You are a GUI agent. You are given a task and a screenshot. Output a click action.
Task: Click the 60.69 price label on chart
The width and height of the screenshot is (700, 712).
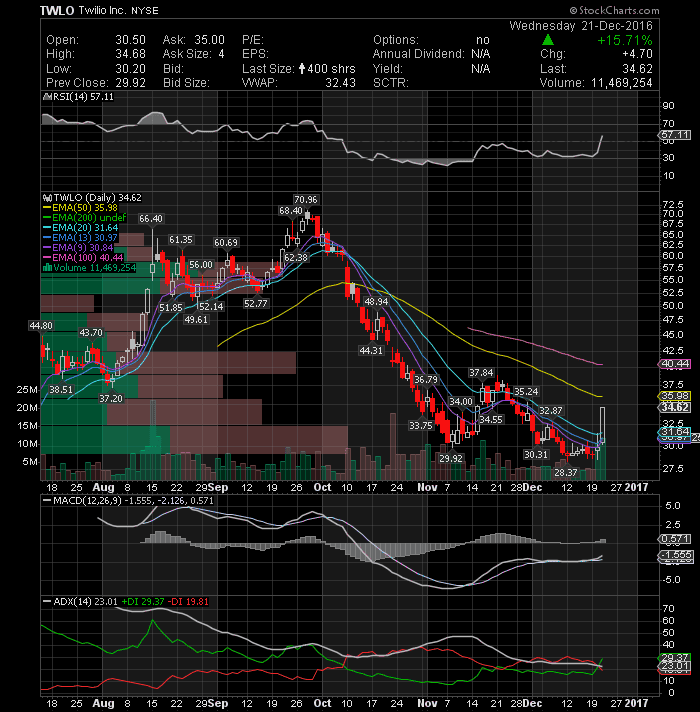[x=226, y=243]
